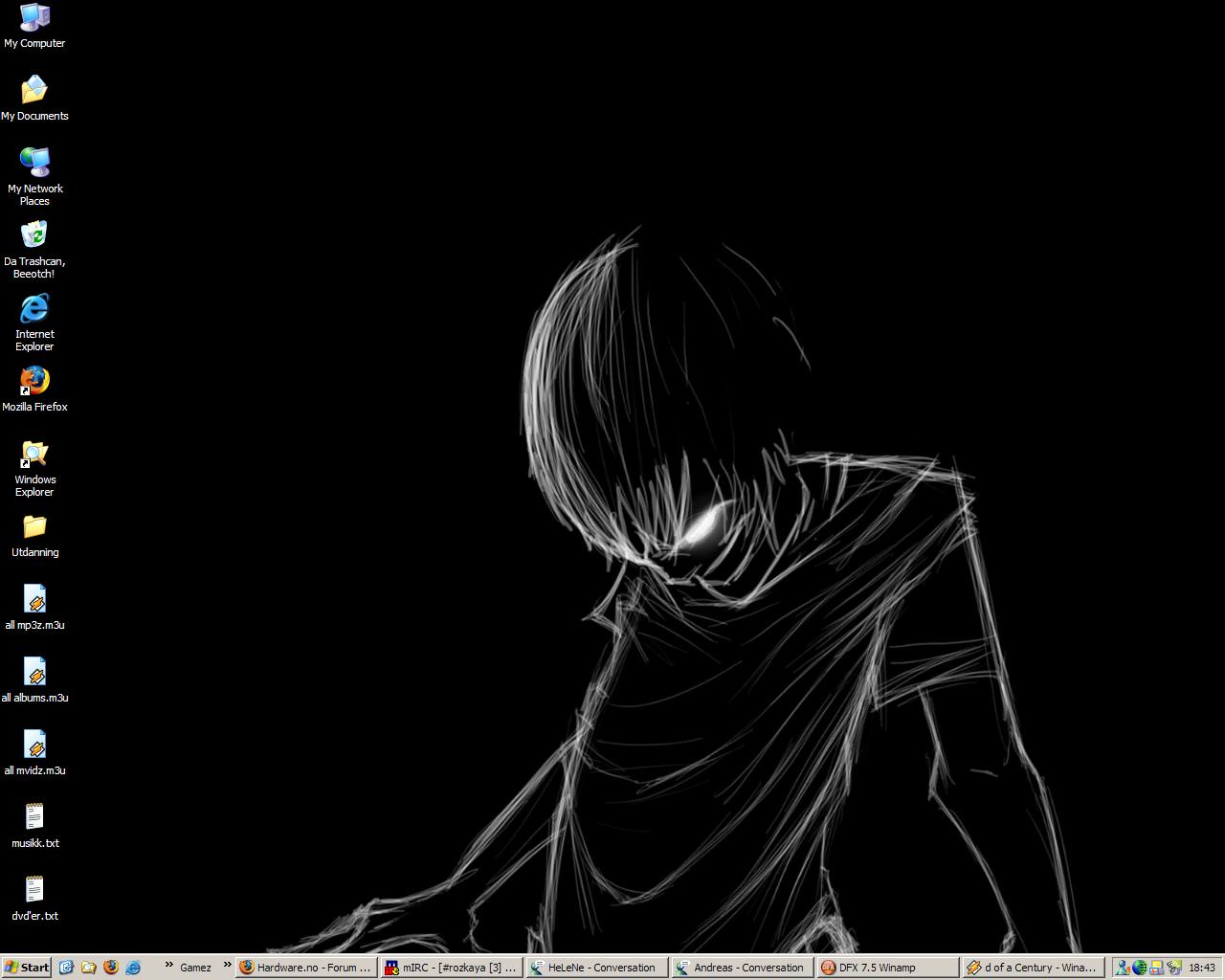Open the folder shortcut in Quick Launch
1225x980 pixels.
coord(88,968)
